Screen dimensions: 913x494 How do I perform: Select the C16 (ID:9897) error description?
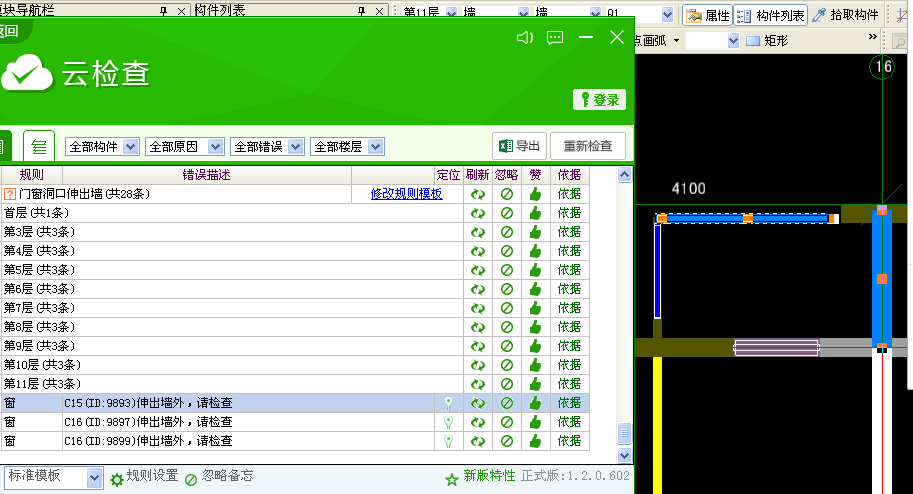pyautogui.click(x=148, y=422)
